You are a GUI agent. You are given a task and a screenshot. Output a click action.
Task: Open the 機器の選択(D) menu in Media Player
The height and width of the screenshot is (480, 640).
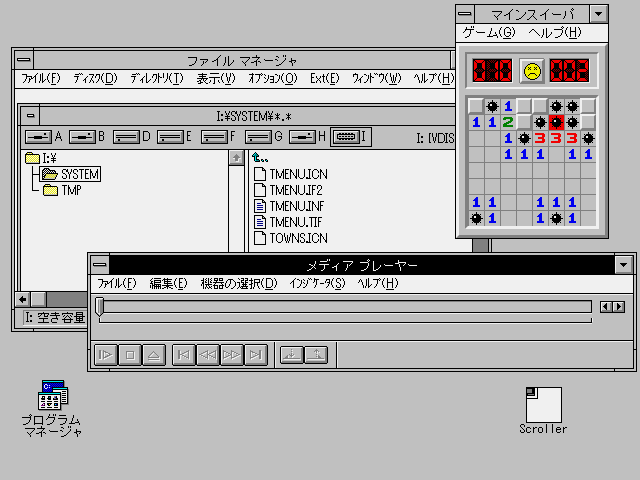[238, 284]
